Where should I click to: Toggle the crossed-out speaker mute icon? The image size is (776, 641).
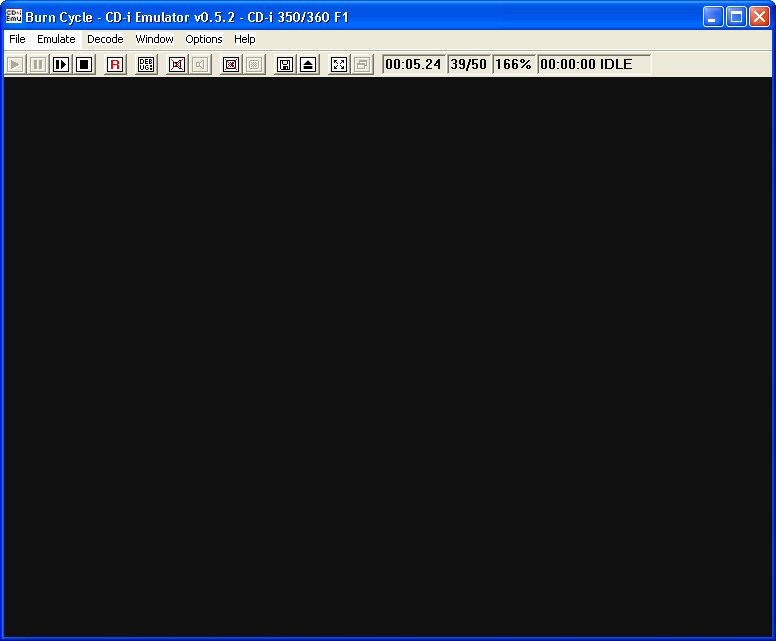pyautogui.click(x=177, y=64)
